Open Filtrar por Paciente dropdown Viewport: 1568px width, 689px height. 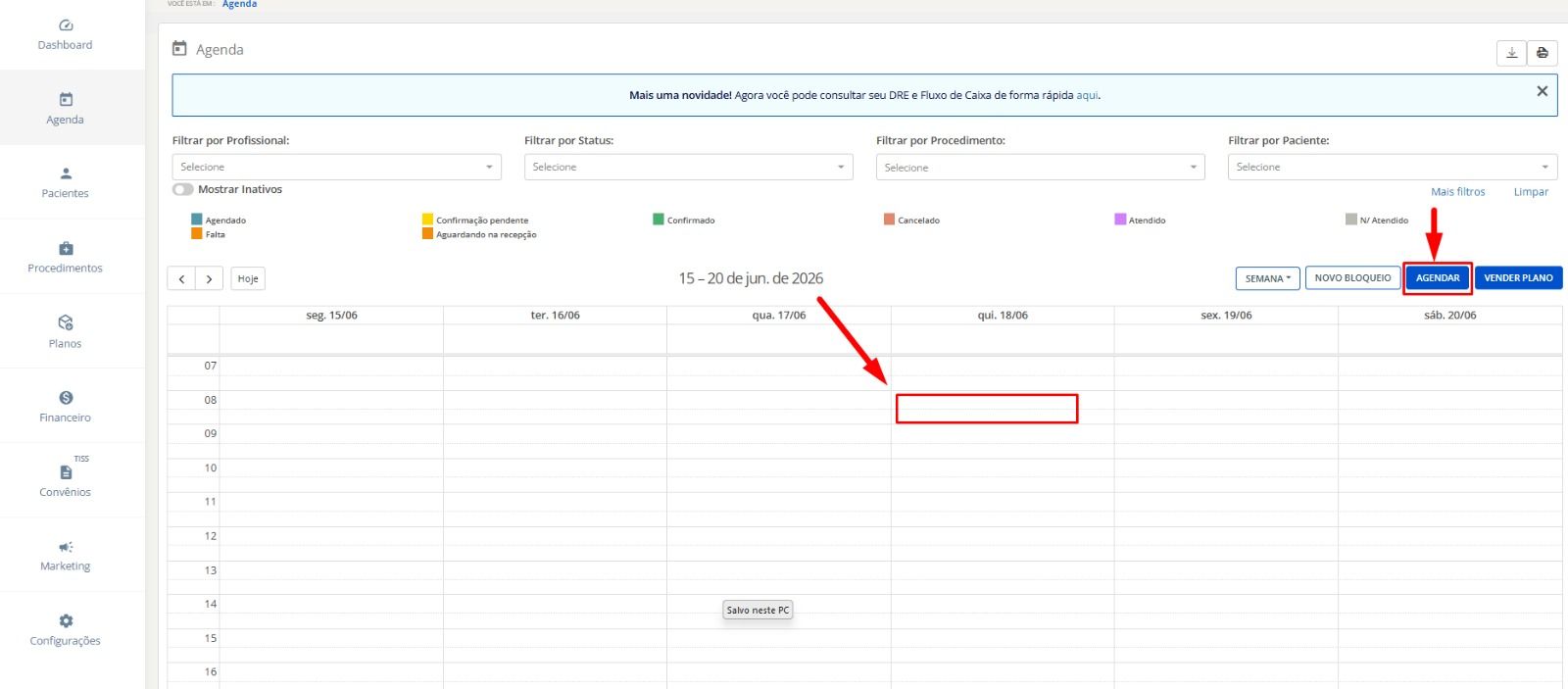pos(1393,167)
